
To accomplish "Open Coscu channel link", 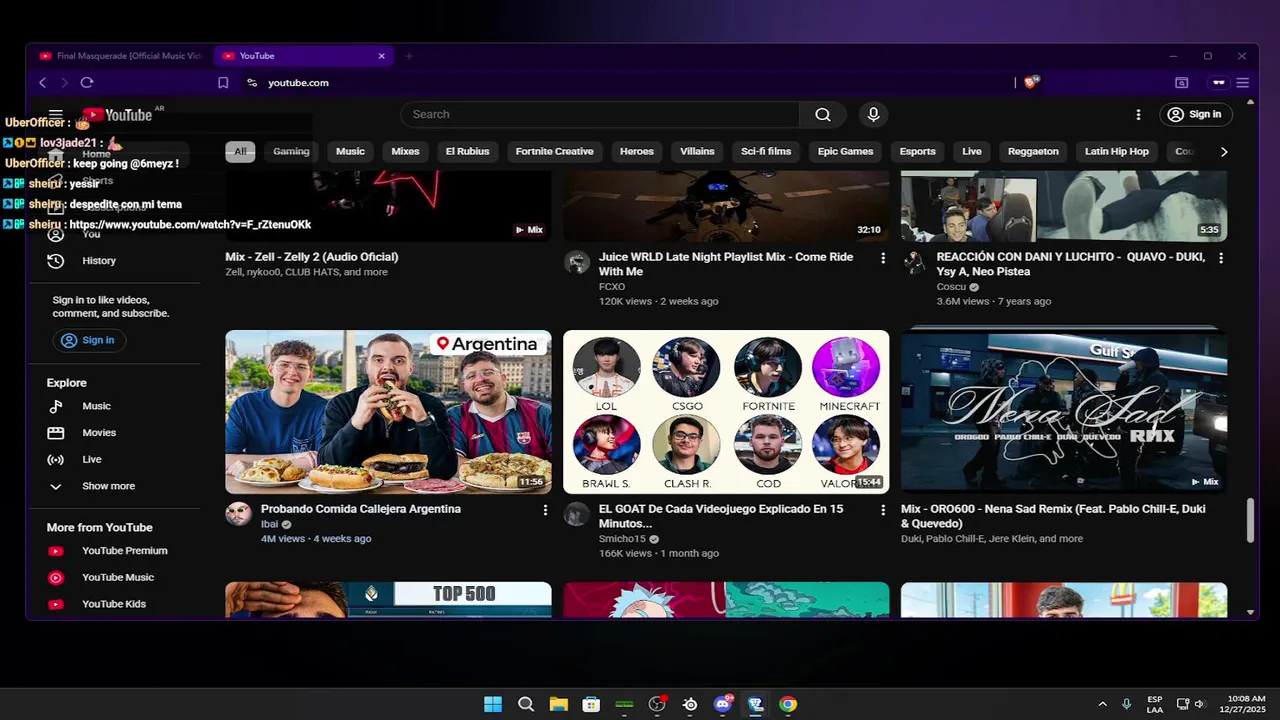I will tap(950, 287).
